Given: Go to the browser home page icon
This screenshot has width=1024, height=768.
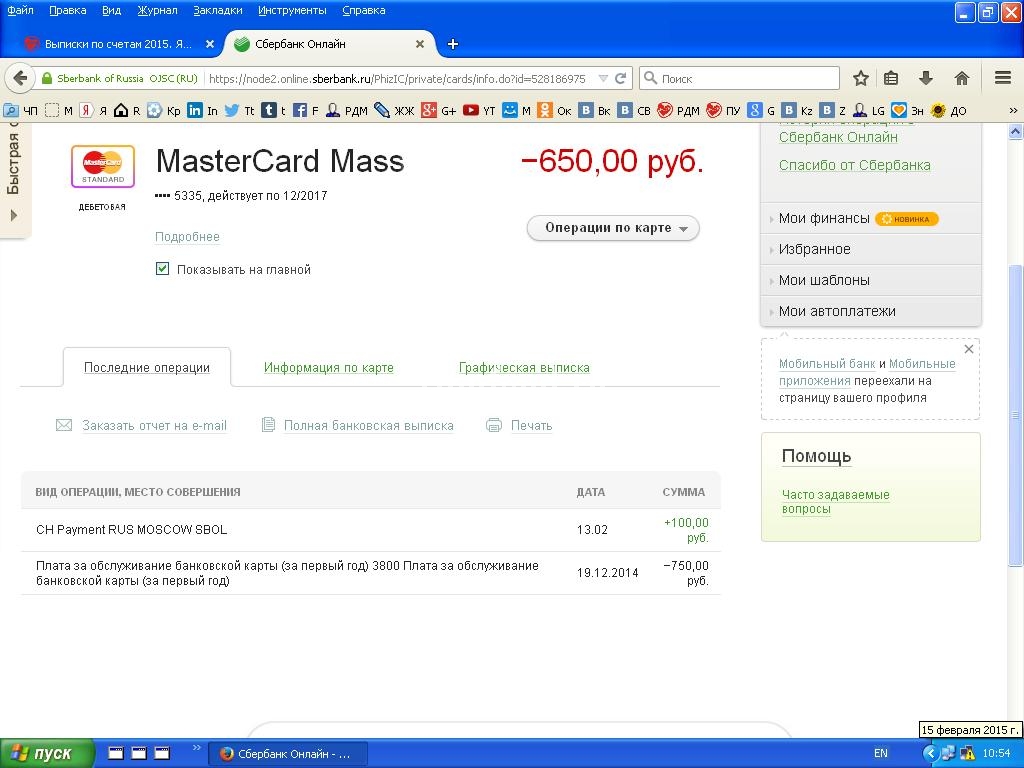Looking at the screenshot, I should tap(961, 78).
